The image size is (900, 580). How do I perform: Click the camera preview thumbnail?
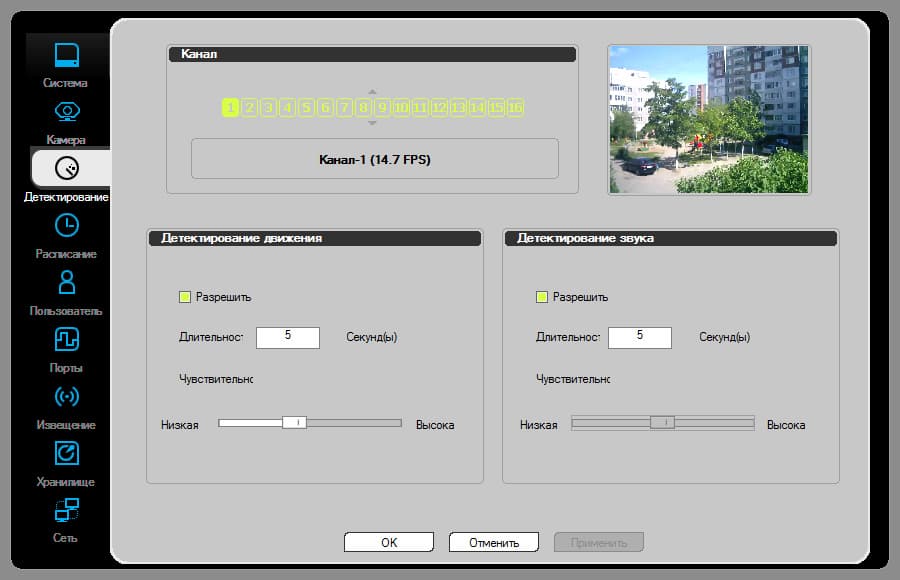(x=709, y=120)
